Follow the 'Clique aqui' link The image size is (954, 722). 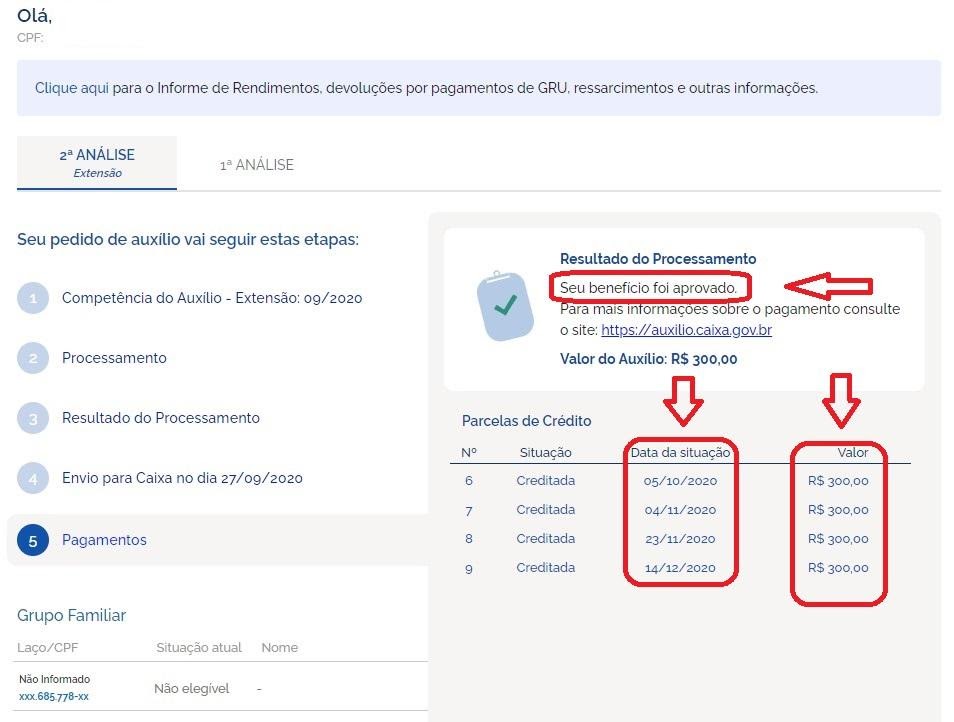72,88
